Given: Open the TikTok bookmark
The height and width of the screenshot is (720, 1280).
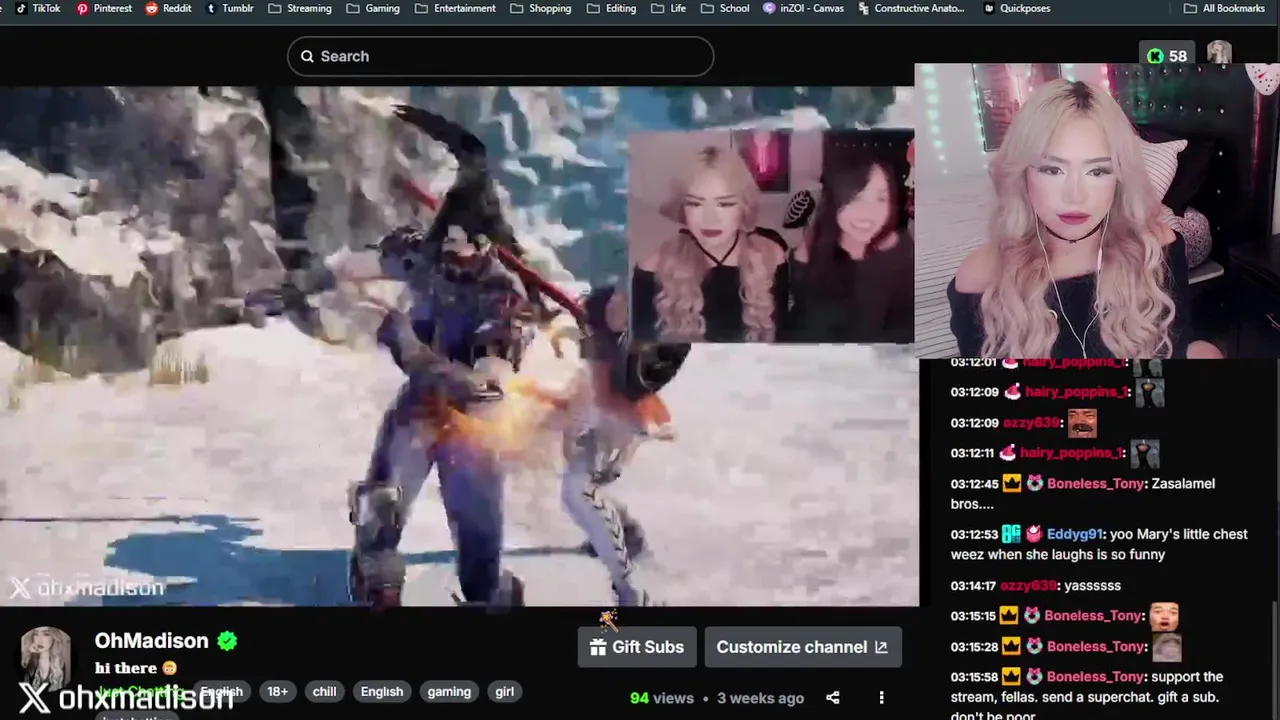Looking at the screenshot, I should pyautogui.click(x=38, y=8).
